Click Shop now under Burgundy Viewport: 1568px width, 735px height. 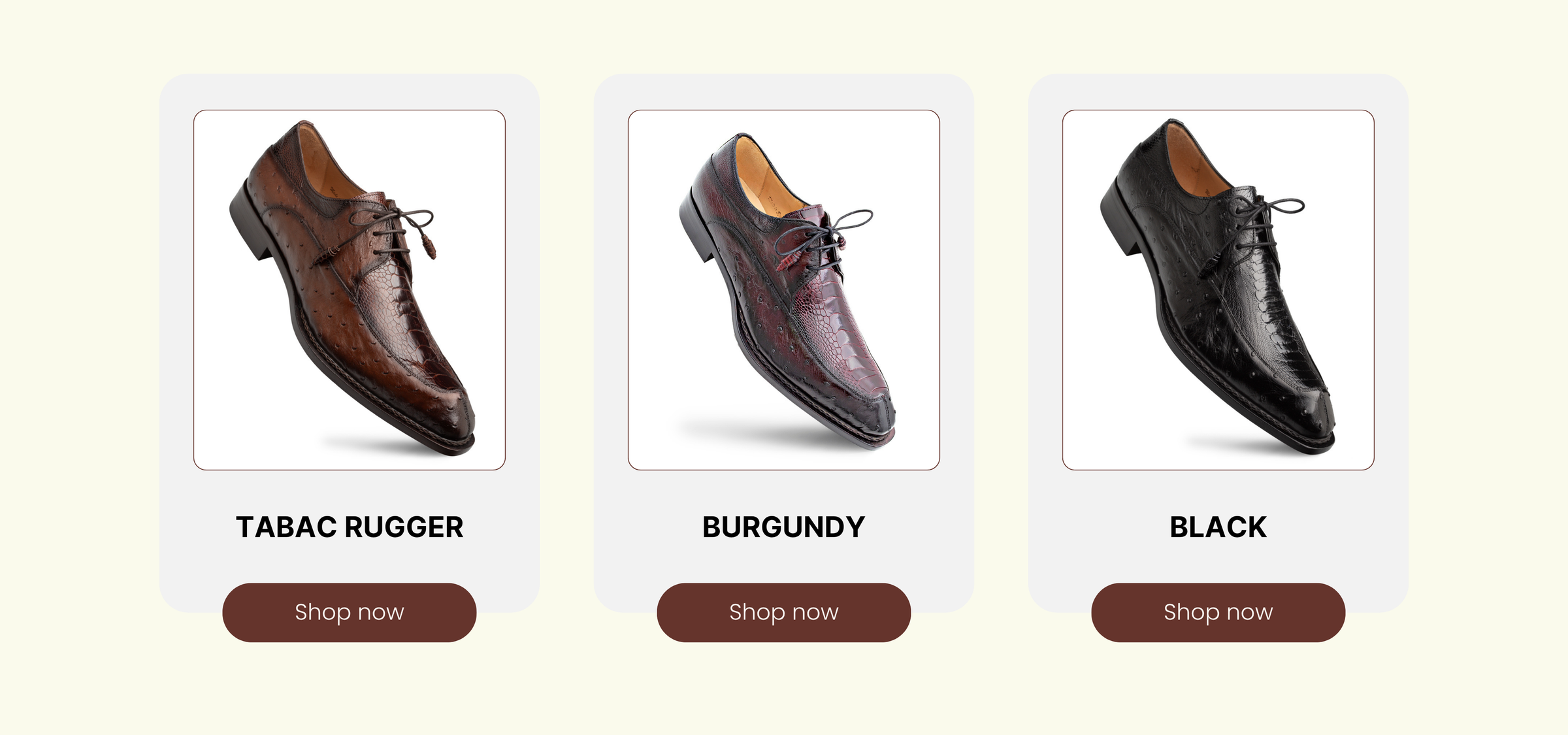(784, 612)
